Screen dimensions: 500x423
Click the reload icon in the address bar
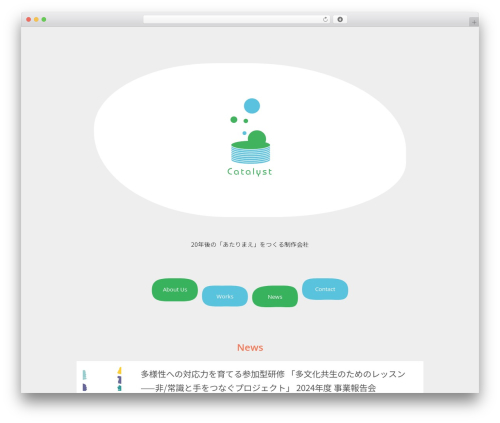point(325,20)
